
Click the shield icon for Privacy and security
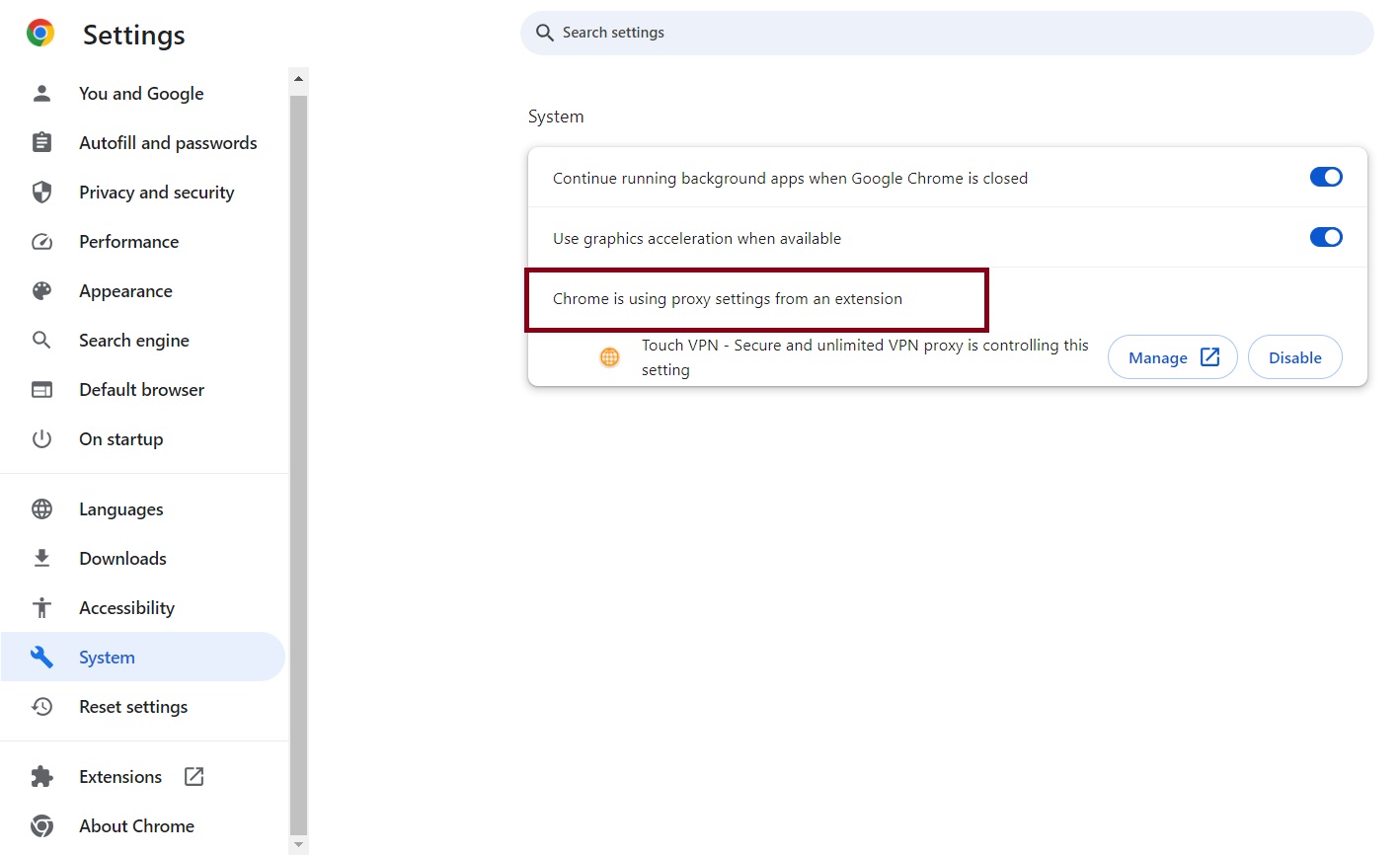pos(41,193)
